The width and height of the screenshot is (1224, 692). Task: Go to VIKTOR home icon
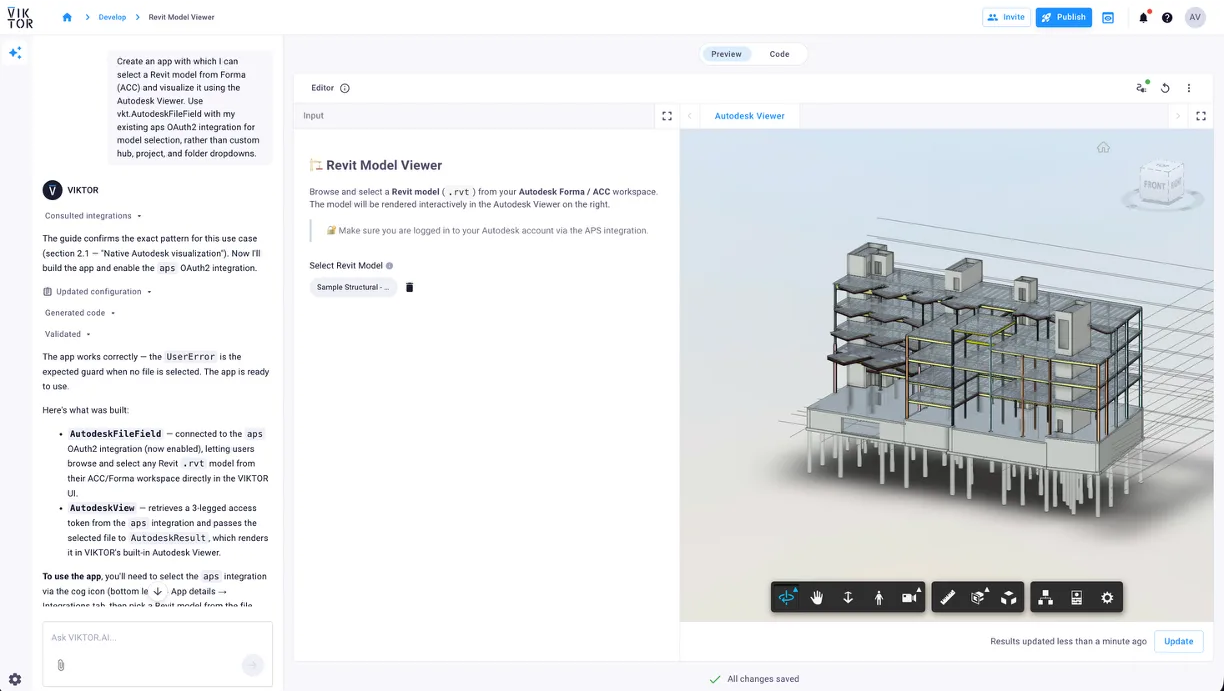[67, 17]
